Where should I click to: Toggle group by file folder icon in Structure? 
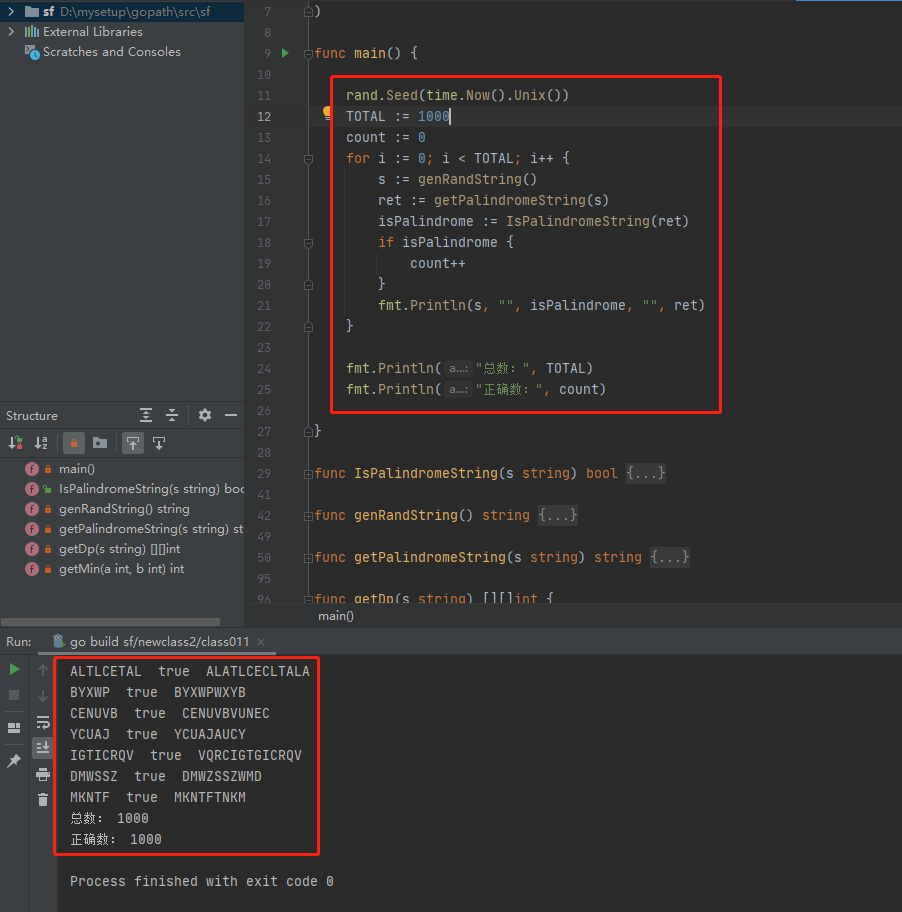[100, 443]
